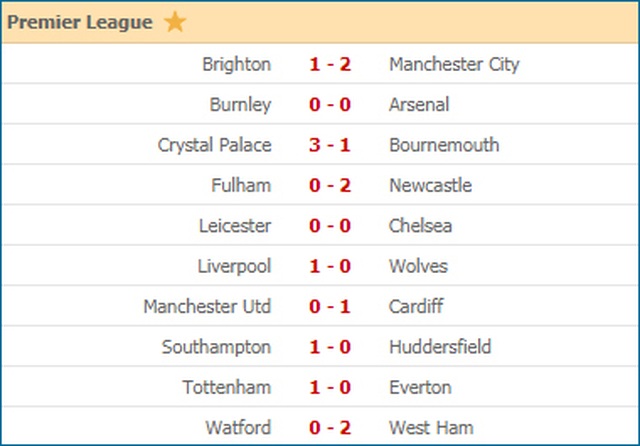Click the Tottenham vs Everton 1 - 0 score
The height and width of the screenshot is (446, 640).
pyautogui.click(x=329, y=387)
